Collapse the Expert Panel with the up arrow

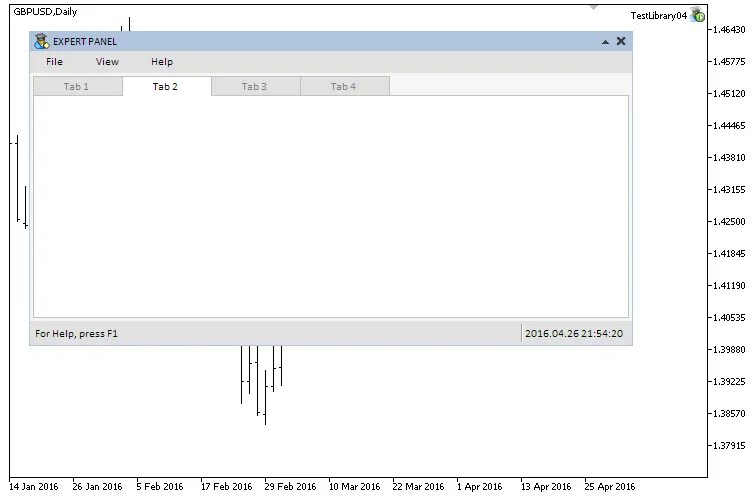click(x=606, y=42)
